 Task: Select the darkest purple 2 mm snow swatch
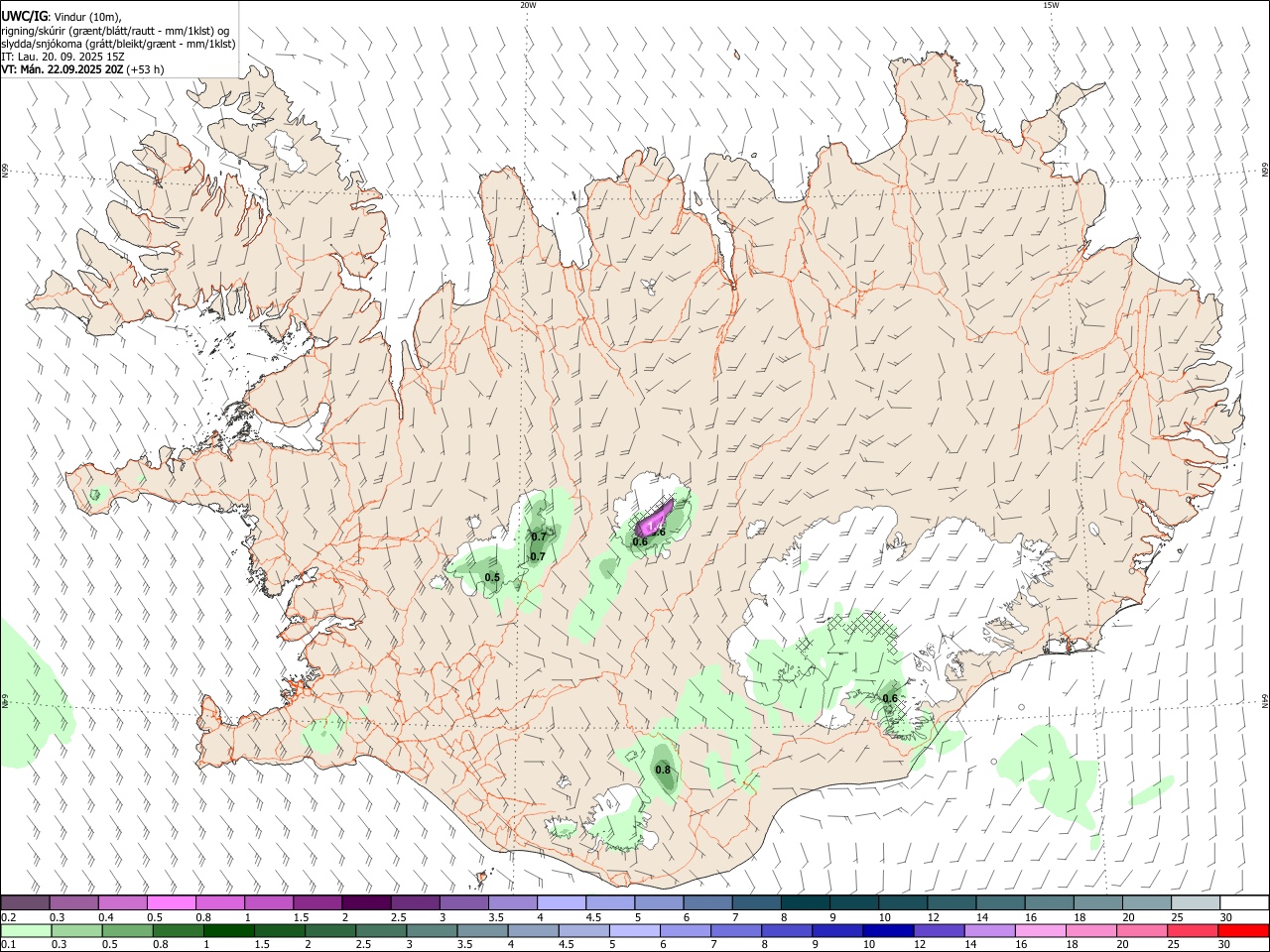tap(366, 903)
